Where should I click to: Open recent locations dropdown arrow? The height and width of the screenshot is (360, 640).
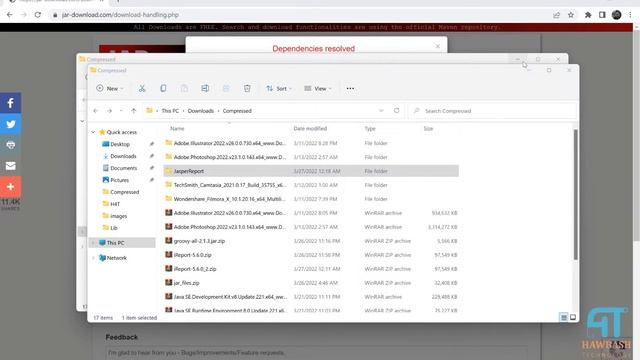[121, 111]
